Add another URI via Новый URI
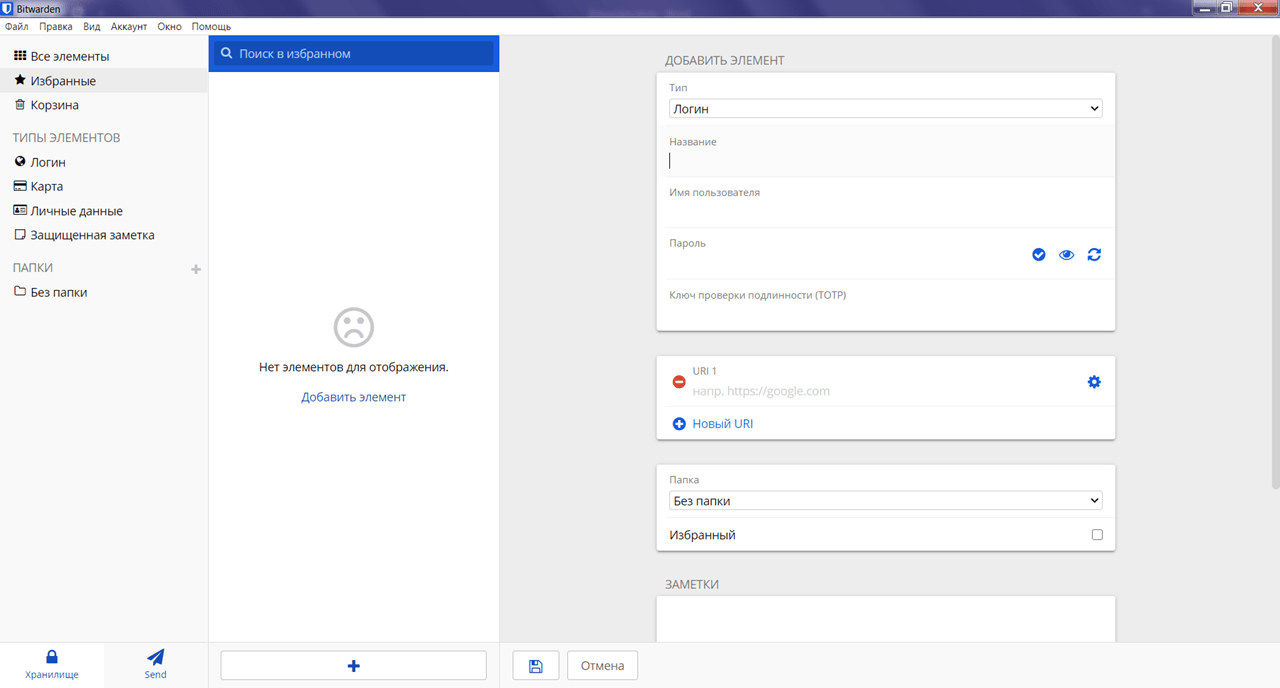This screenshot has width=1280, height=688. 713,424
